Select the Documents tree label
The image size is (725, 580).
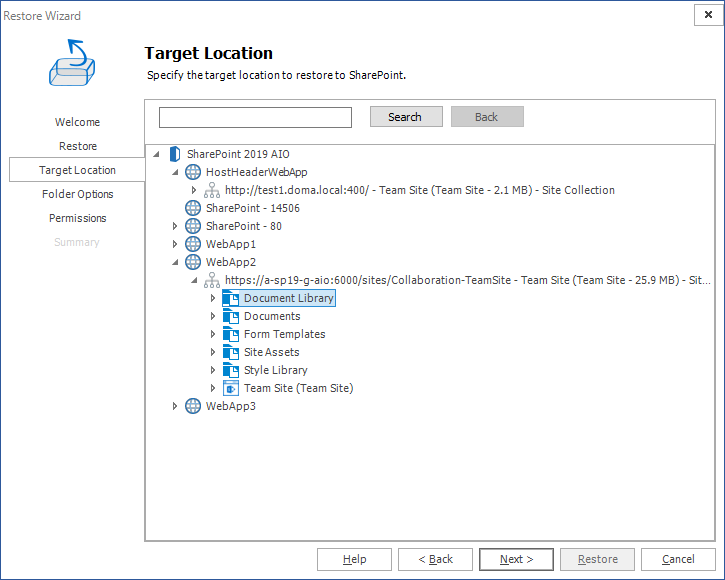click(272, 316)
